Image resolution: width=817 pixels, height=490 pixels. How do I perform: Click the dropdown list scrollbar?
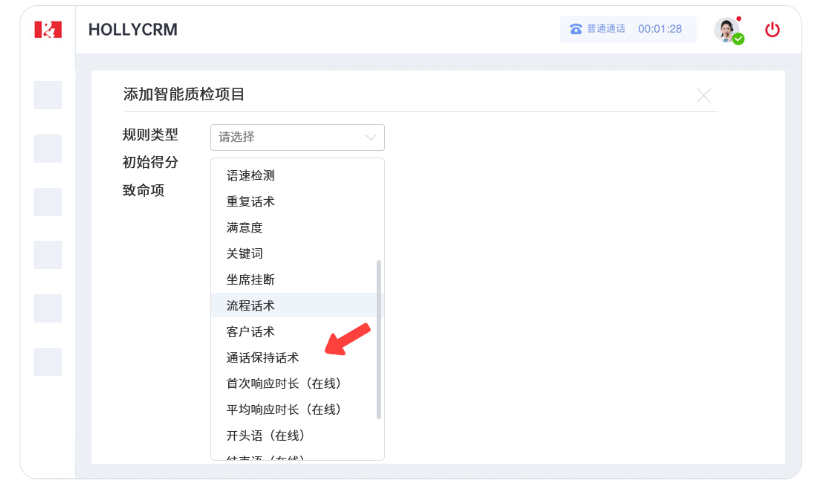coord(378,340)
